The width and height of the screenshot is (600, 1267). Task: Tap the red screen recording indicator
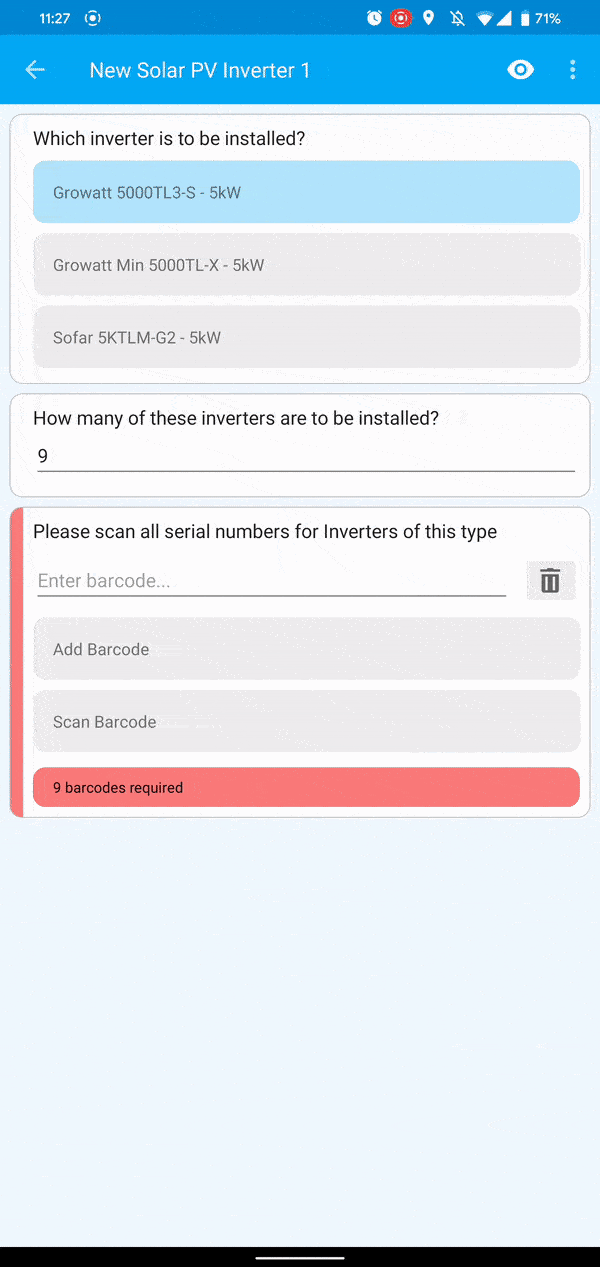tap(401, 18)
